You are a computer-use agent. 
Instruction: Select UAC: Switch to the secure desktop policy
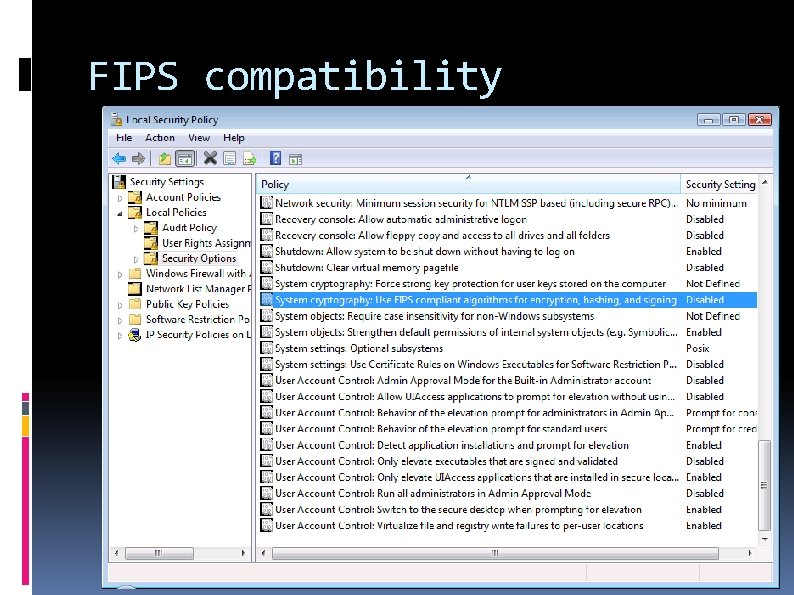tap(508, 509)
